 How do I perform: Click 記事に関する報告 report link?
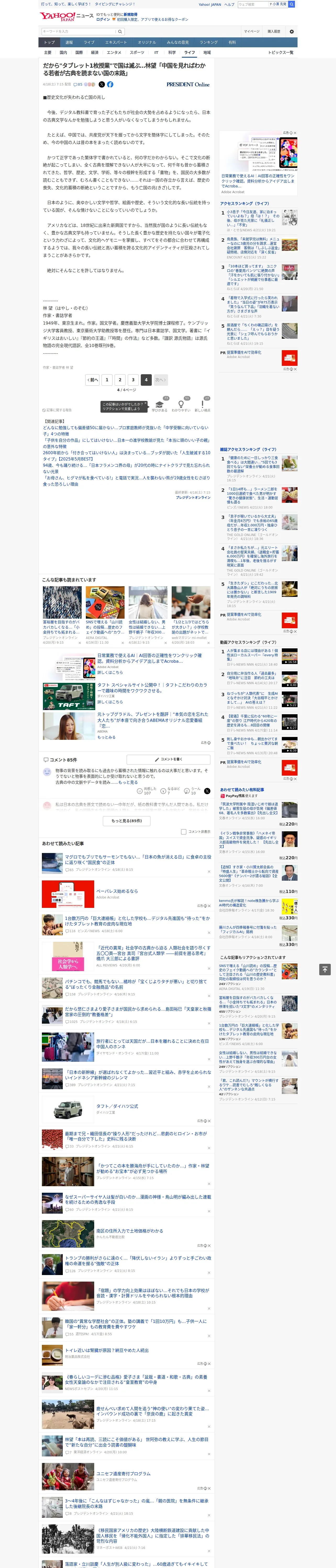point(57,410)
